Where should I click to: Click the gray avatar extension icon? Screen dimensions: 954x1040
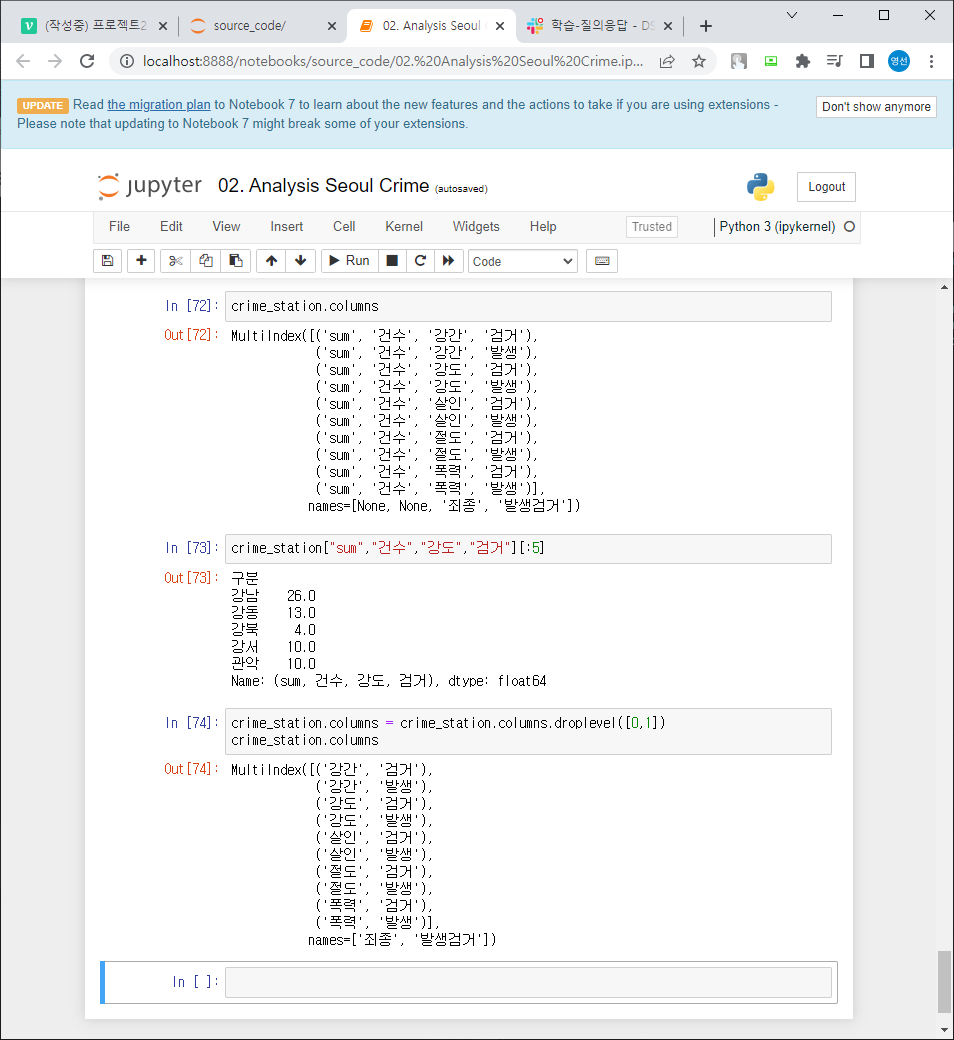pos(738,62)
